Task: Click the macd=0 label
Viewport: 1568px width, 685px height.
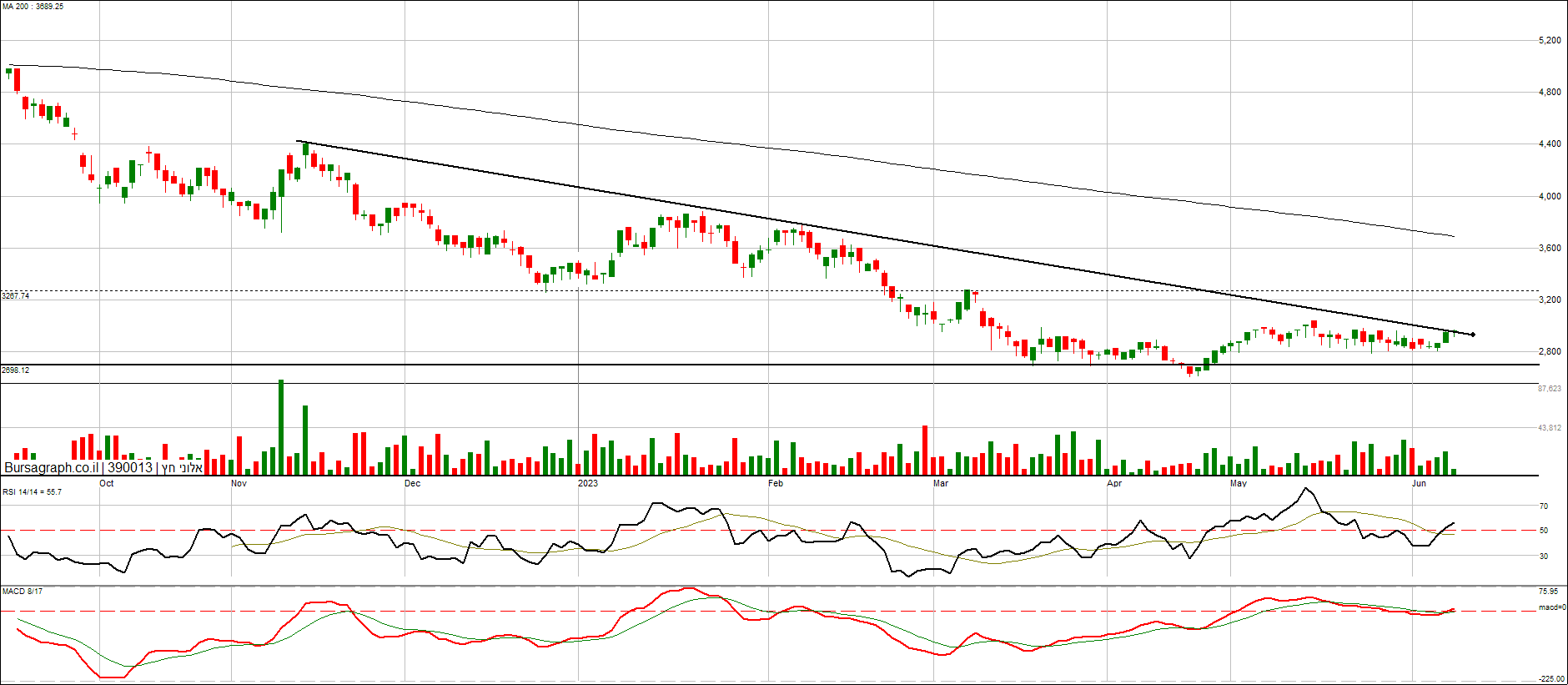Action: pos(1552,607)
